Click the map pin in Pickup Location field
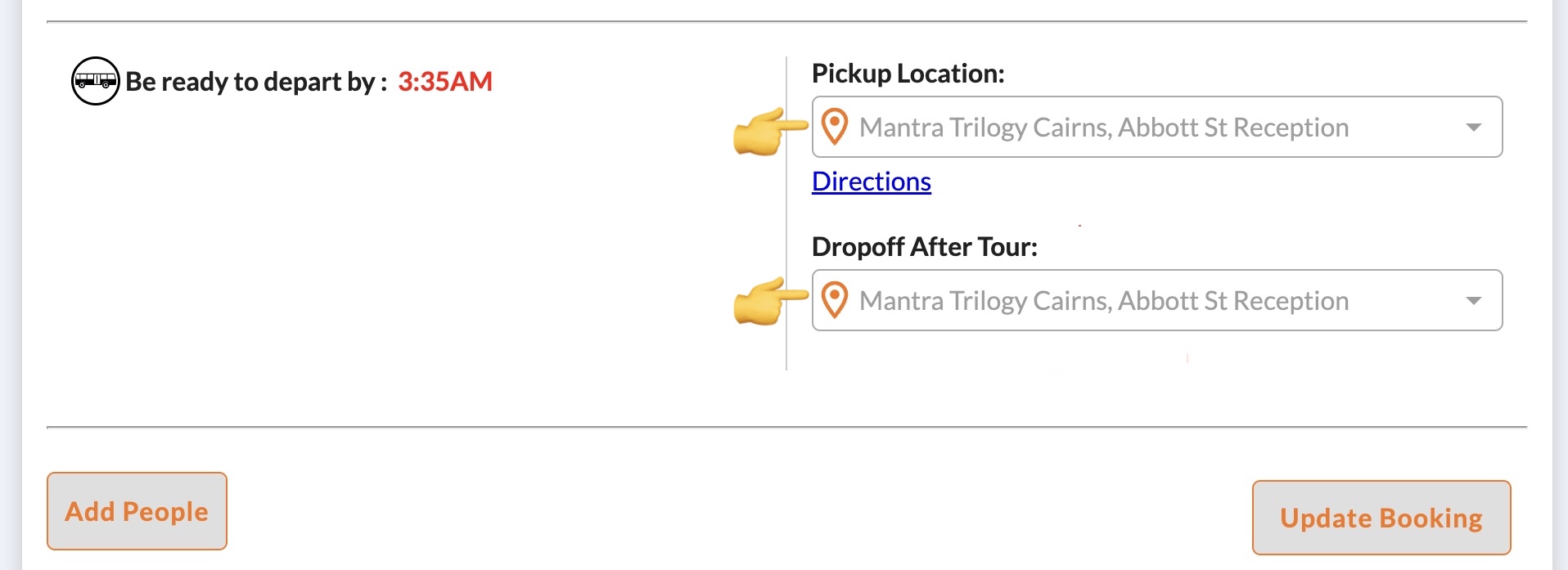 835,127
